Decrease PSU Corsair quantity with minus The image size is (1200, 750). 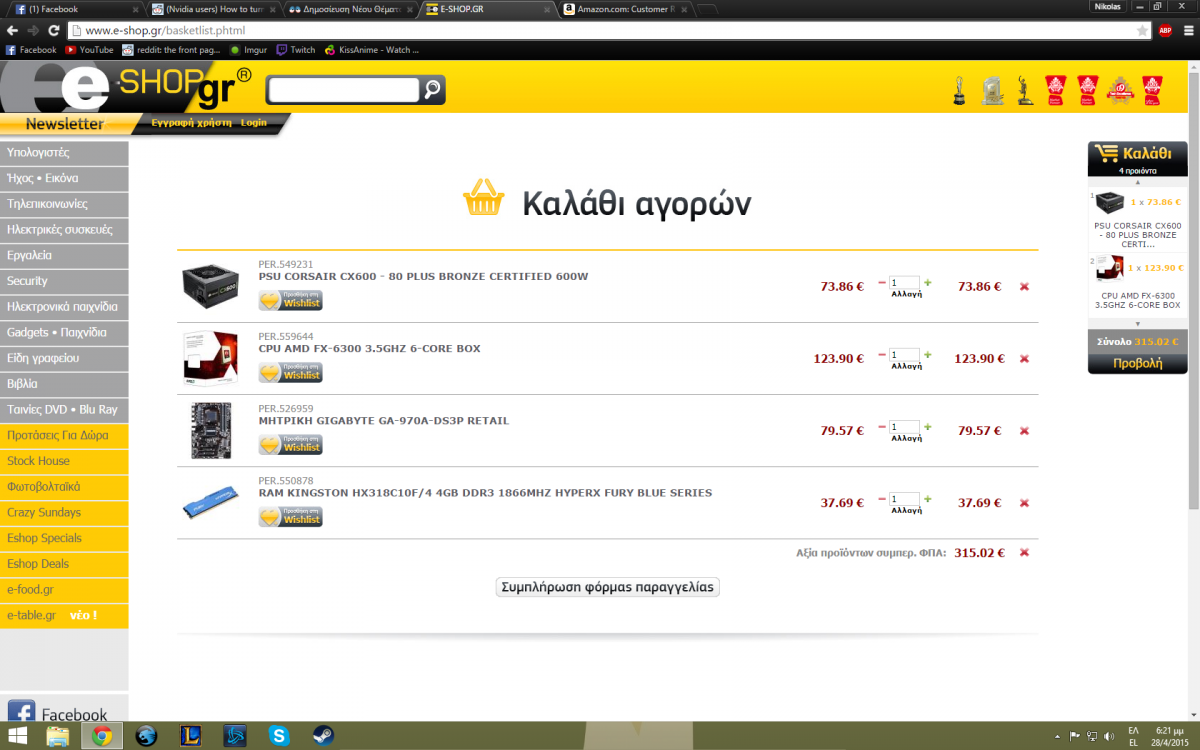tap(882, 283)
